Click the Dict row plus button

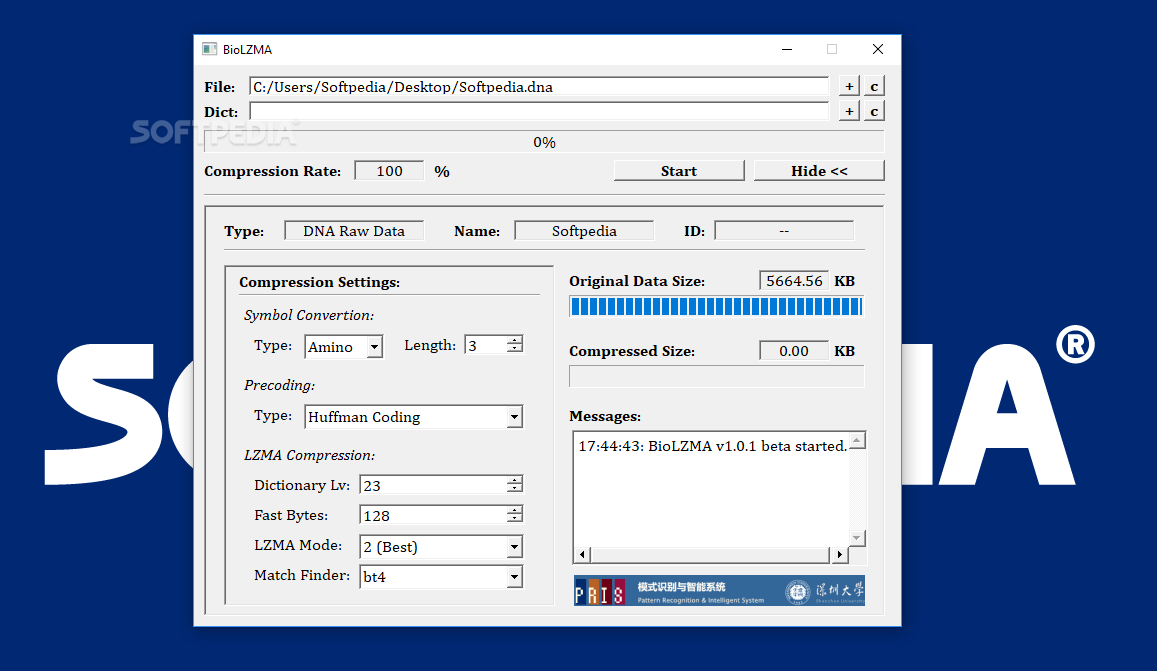[x=849, y=111]
